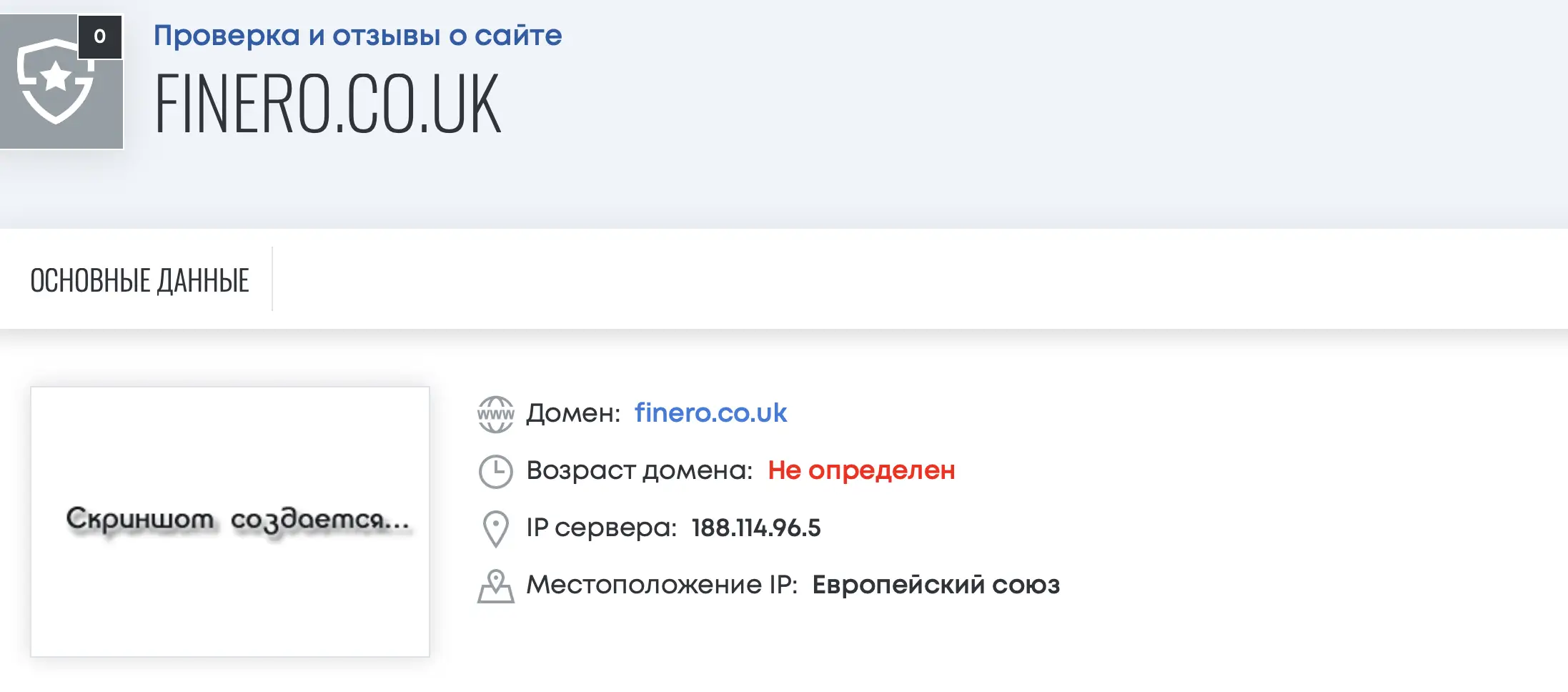Viewport: 1568px width, 692px height.
Task: Open the finero.co.uk domain link
Action: (x=710, y=412)
